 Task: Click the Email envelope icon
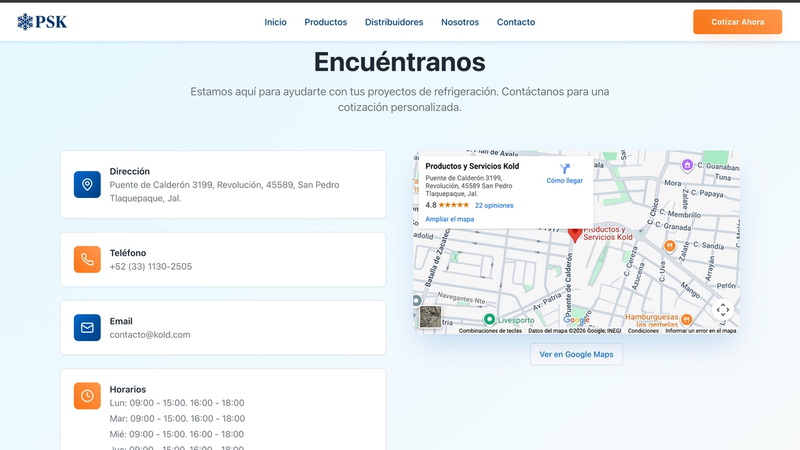point(87,328)
